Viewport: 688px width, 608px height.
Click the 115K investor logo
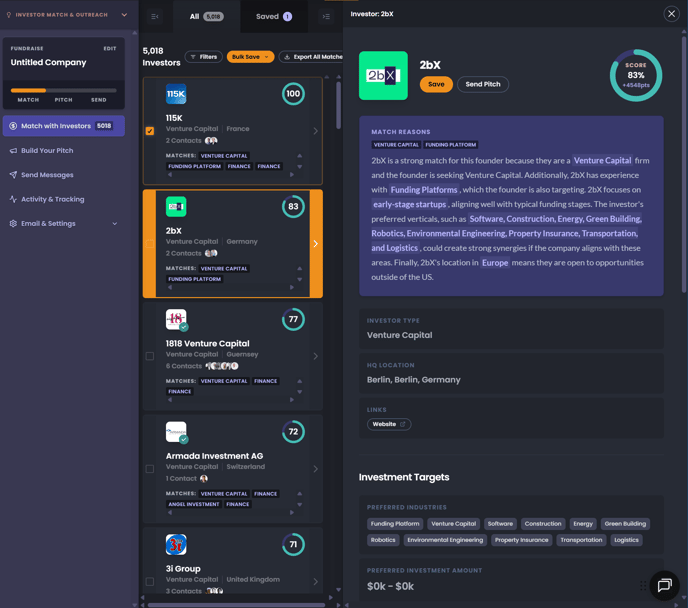(x=176, y=95)
